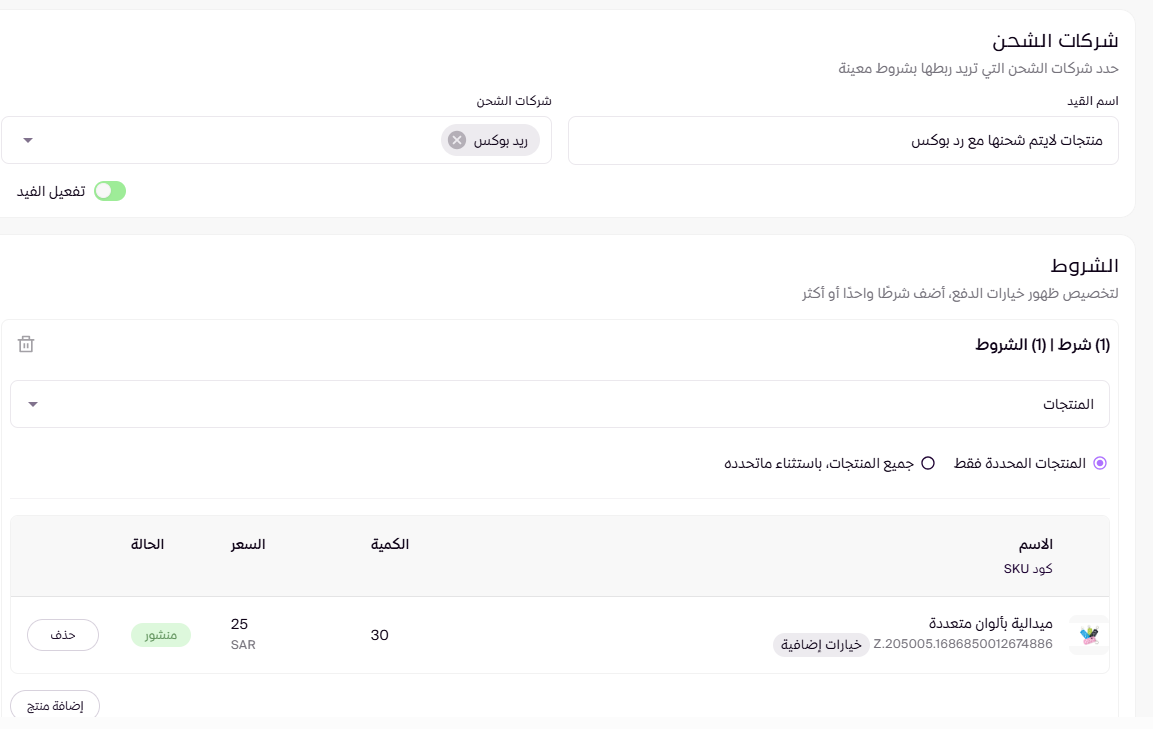Click the حذف button for the product
This screenshot has width=1153, height=729.
63,635
